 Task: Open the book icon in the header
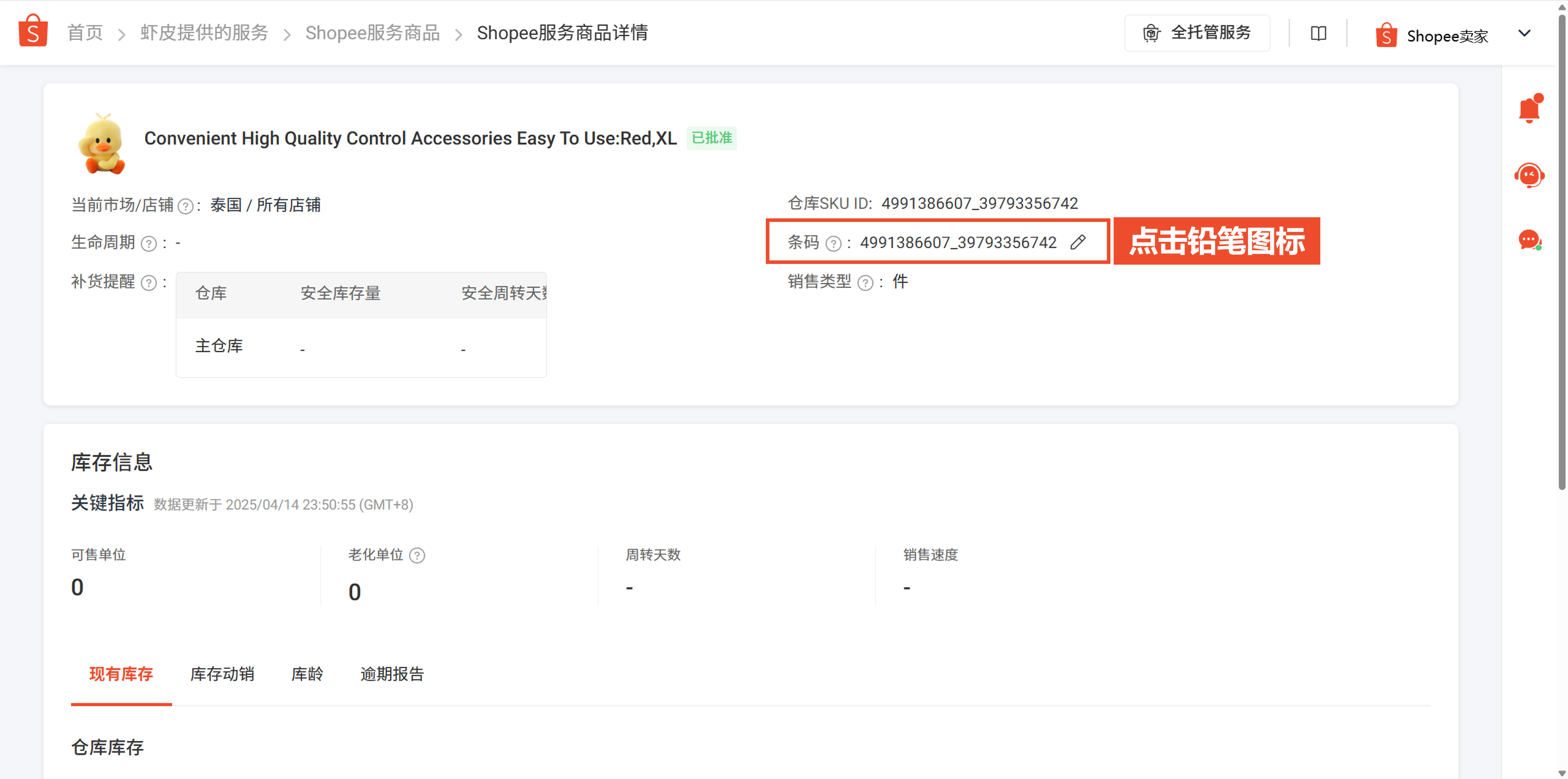coord(1318,33)
